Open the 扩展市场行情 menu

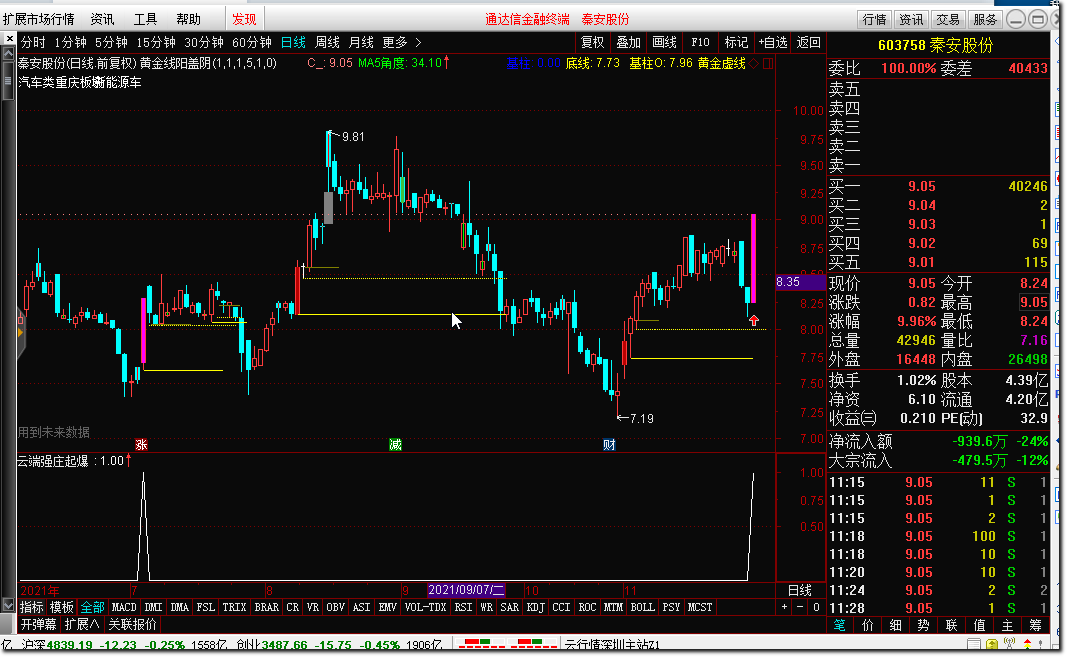tap(39, 19)
